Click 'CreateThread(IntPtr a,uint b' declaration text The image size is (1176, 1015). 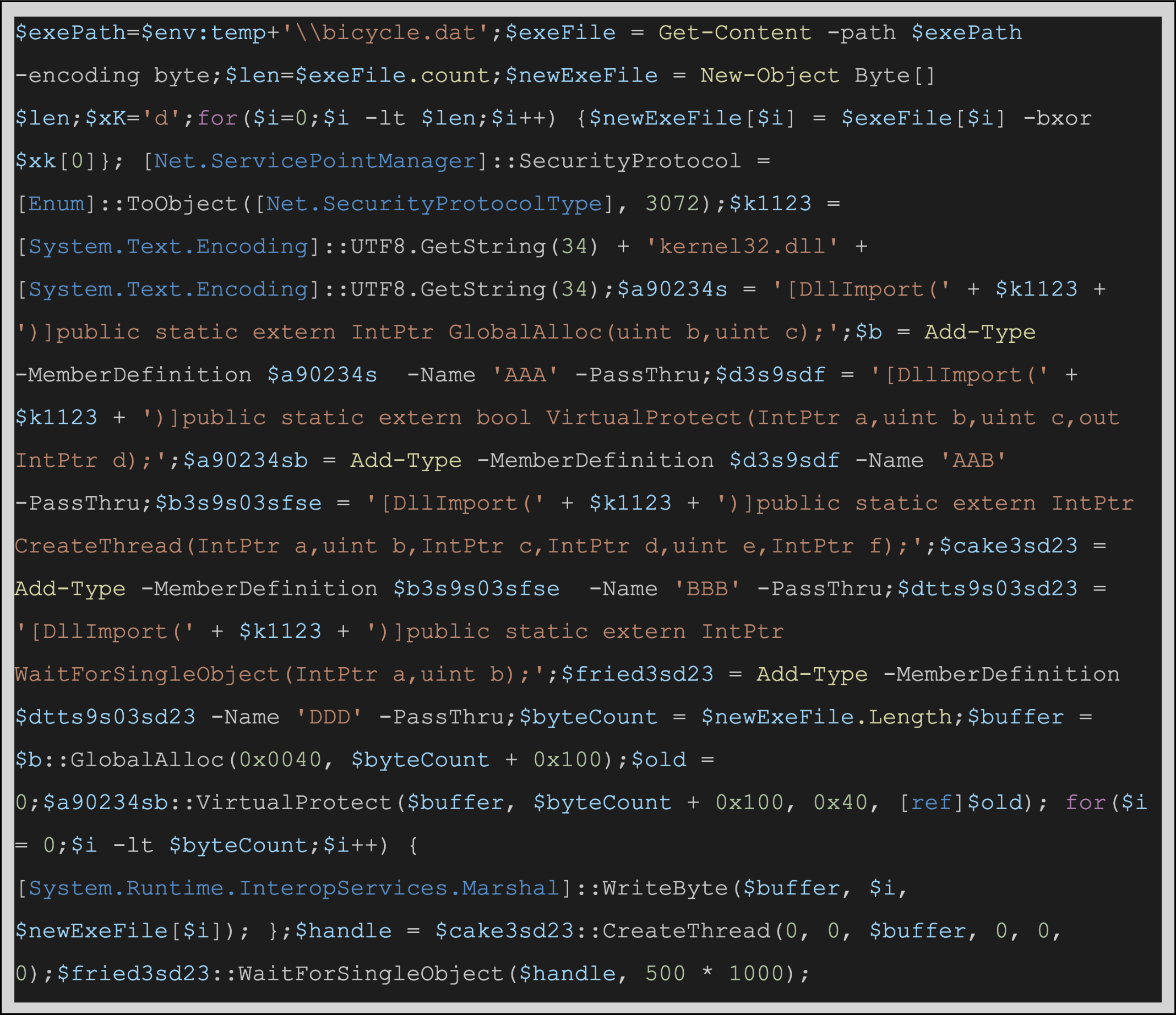coord(217,546)
